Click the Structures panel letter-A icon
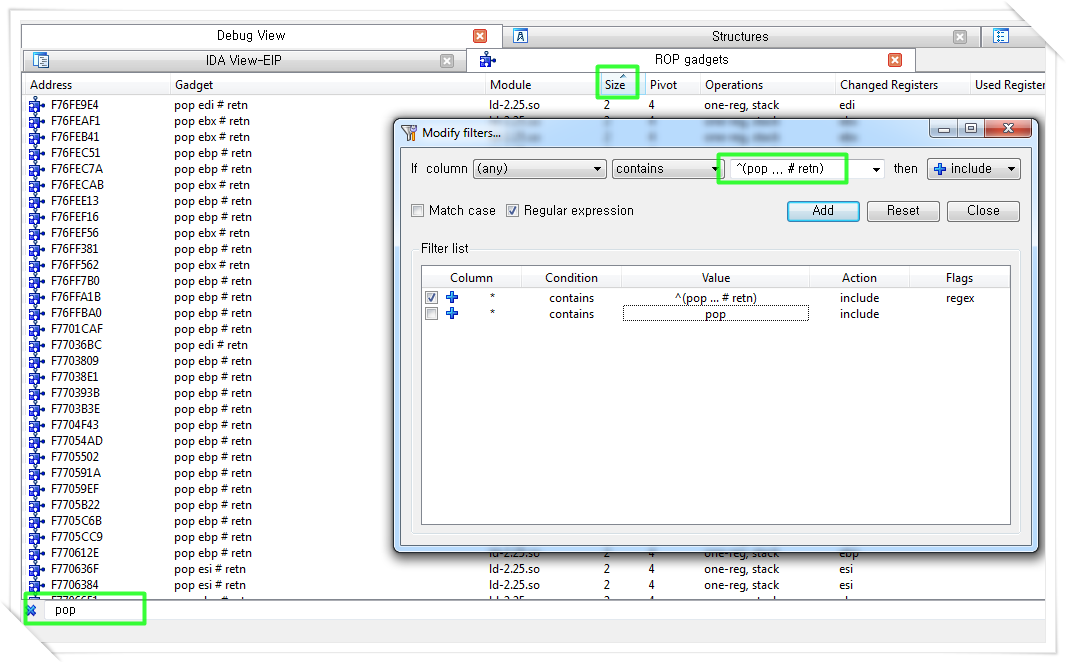 [520, 36]
